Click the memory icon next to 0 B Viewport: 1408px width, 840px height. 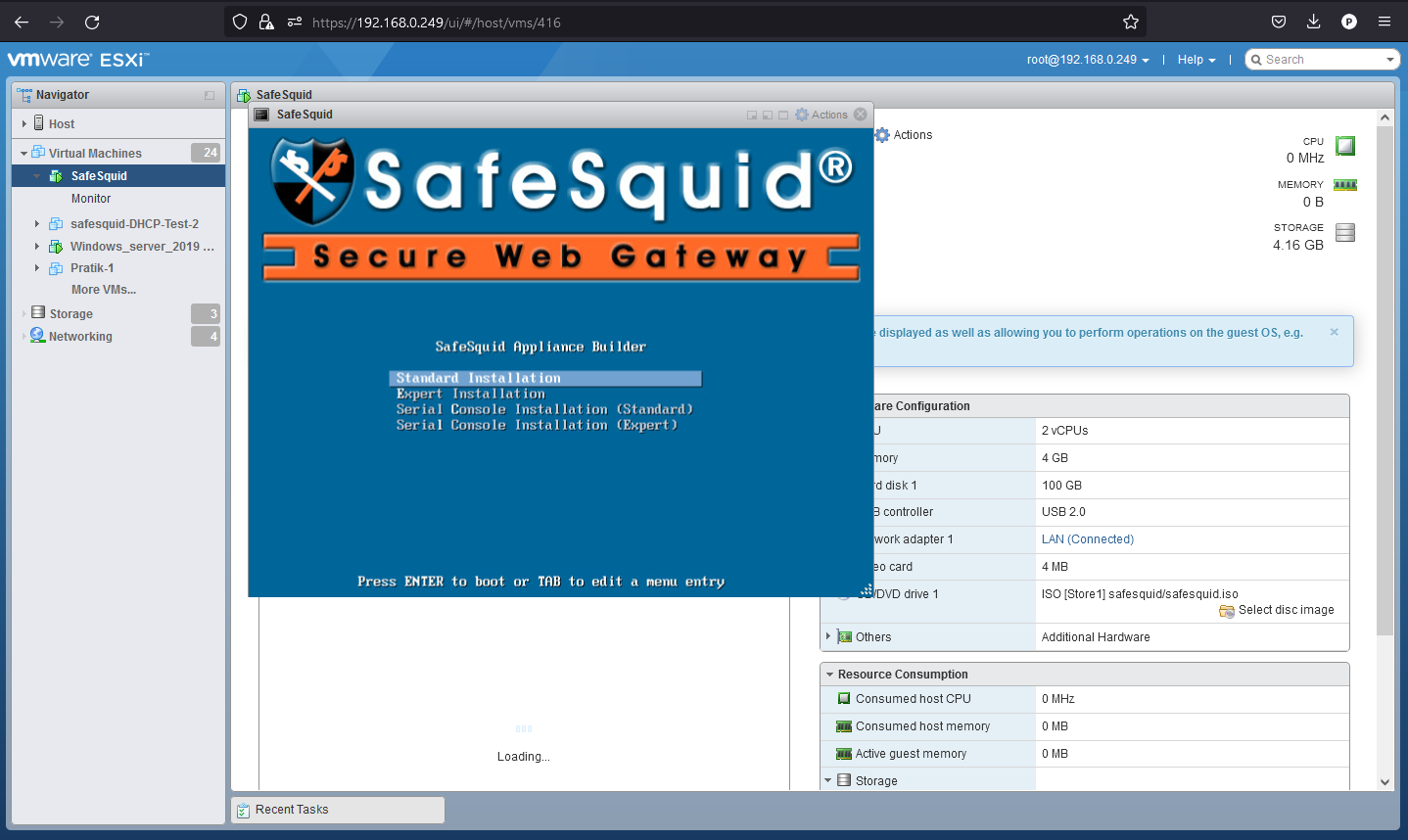[x=1343, y=184]
